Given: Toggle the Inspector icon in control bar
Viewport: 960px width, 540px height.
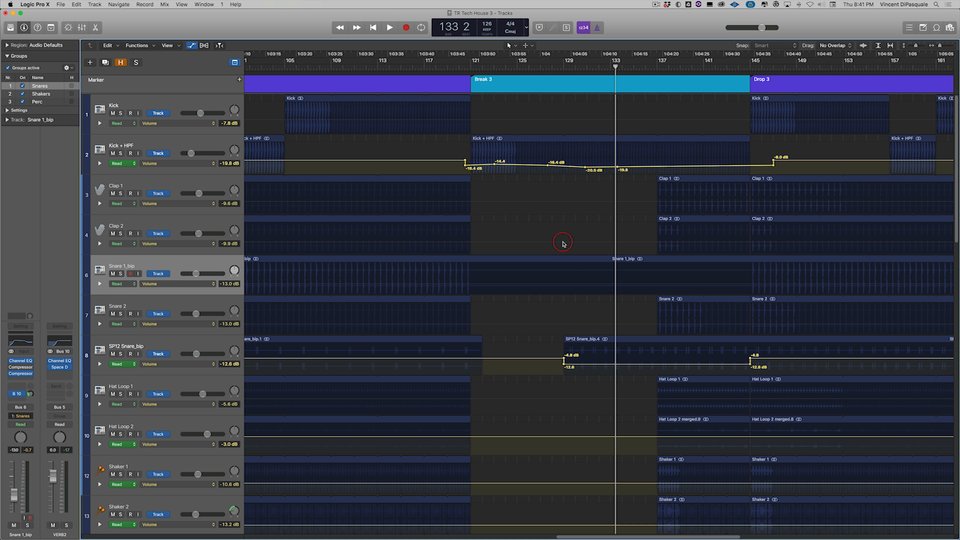Looking at the screenshot, I should (24, 28).
